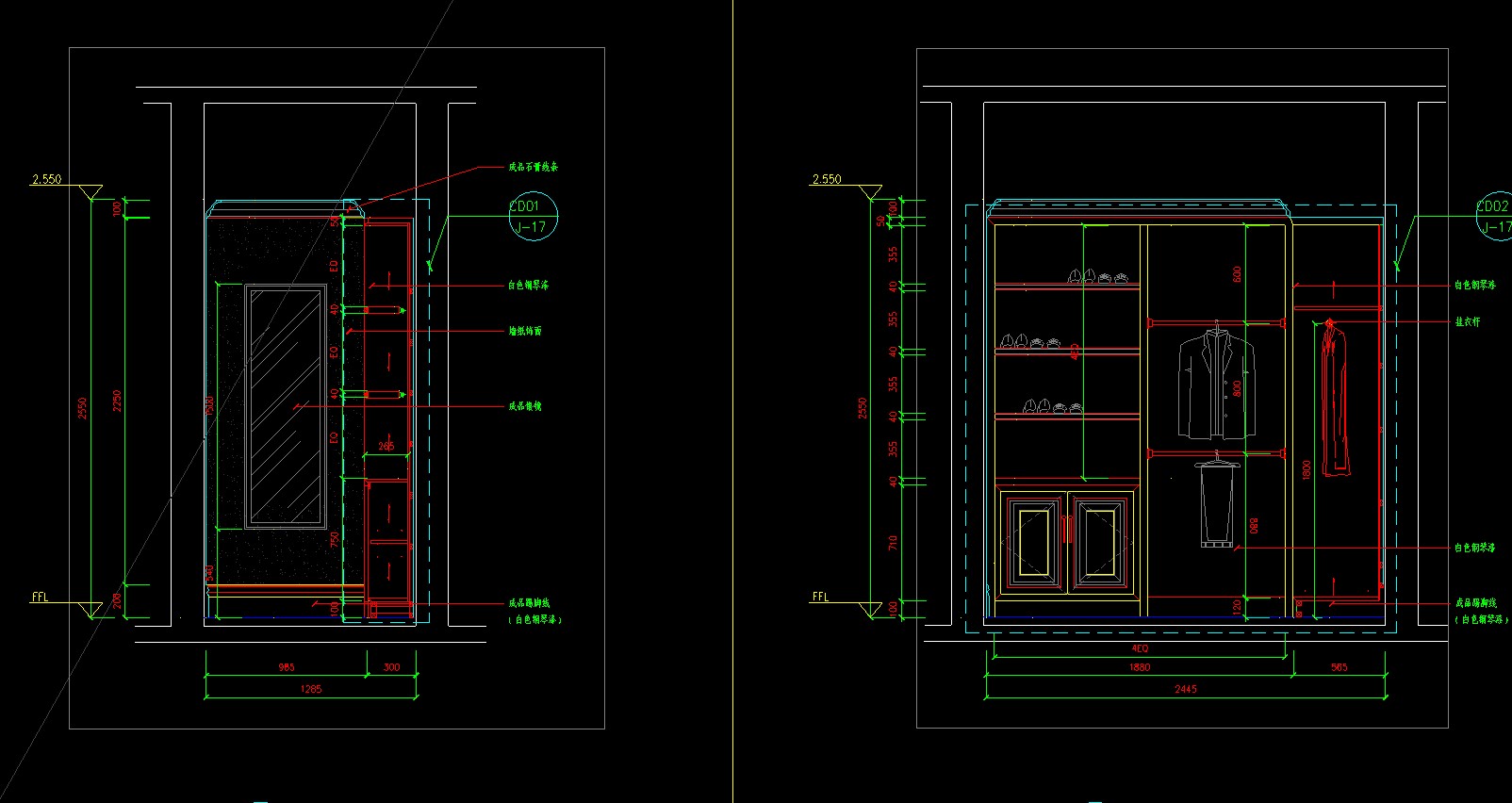Select the 600 vertical dimension

(x=1238, y=274)
